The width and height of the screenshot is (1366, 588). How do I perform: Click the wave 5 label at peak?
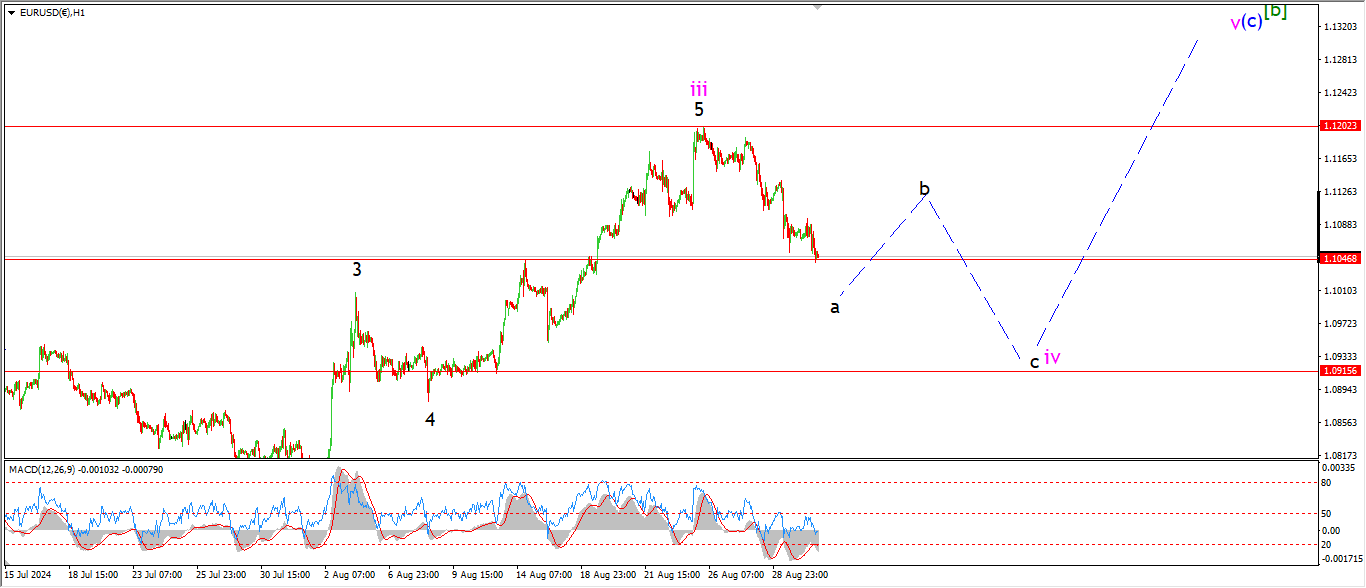(699, 110)
